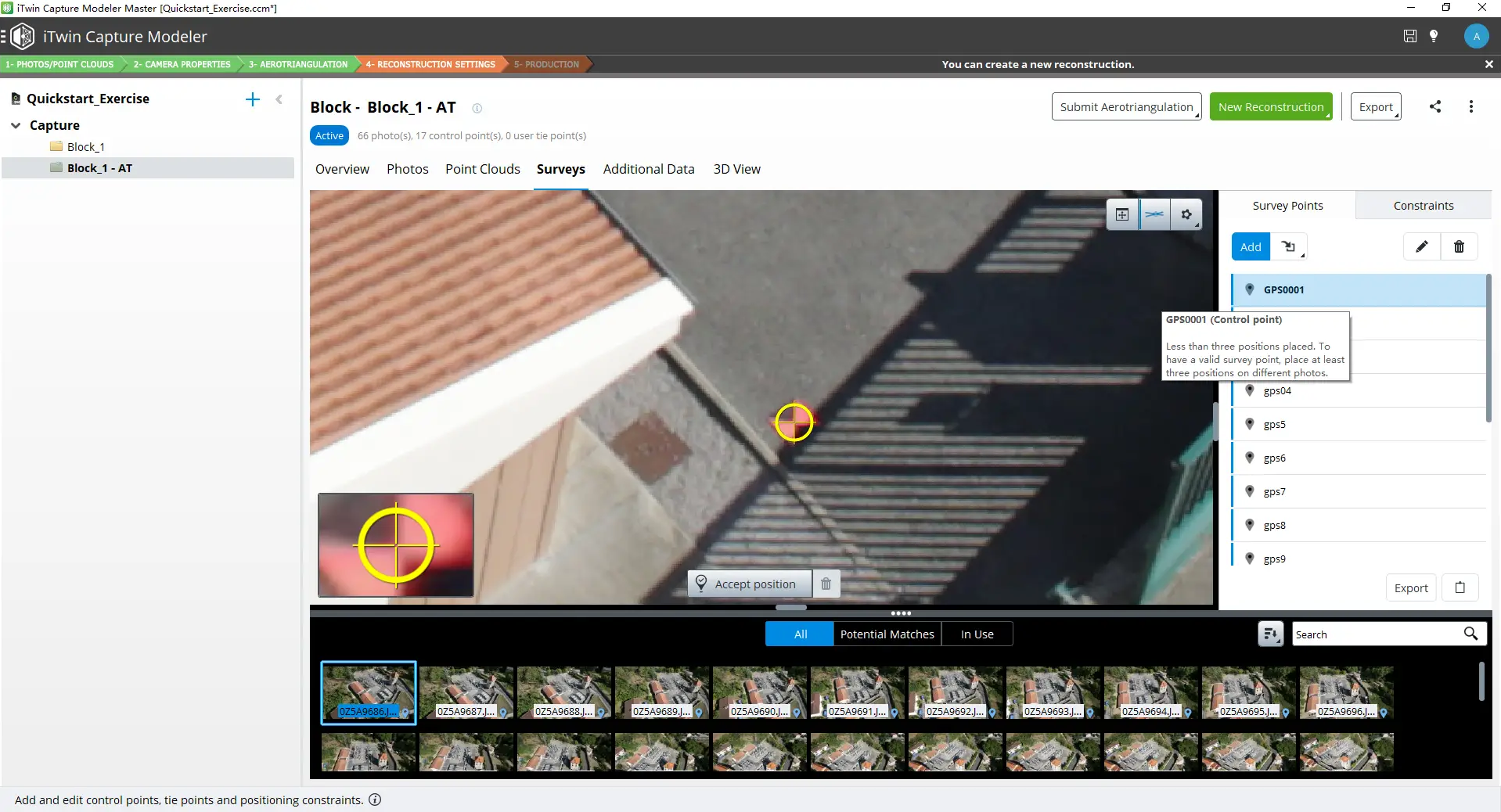Delete the placed position in photo viewer
The image size is (1501, 812).
click(x=826, y=584)
